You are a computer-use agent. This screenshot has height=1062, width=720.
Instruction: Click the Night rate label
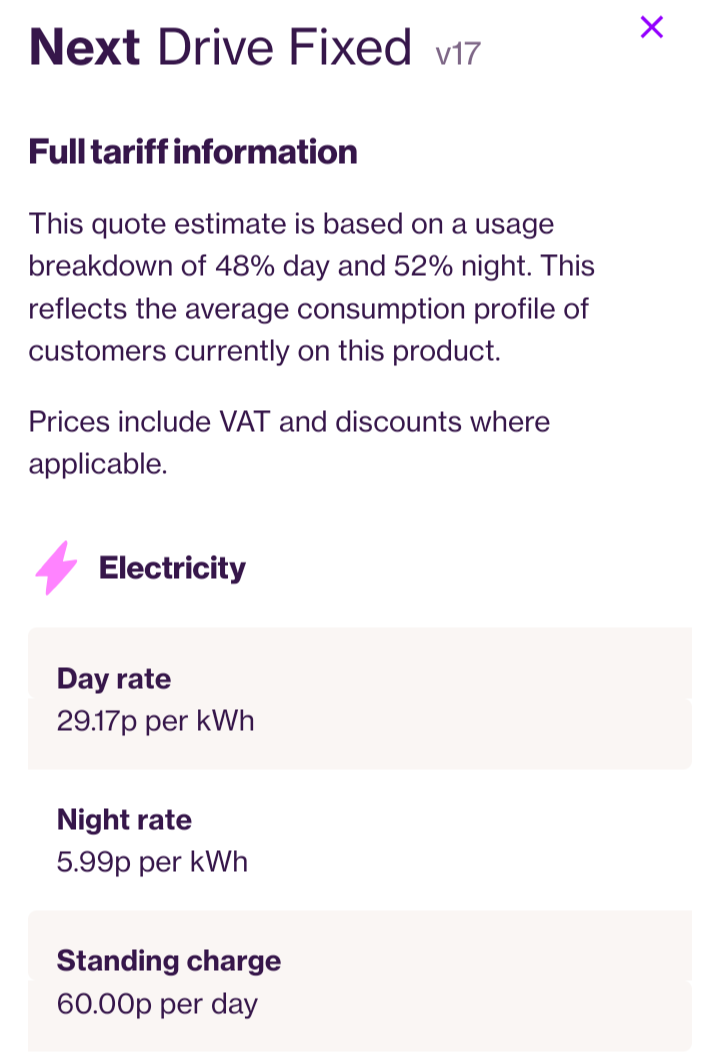124,820
